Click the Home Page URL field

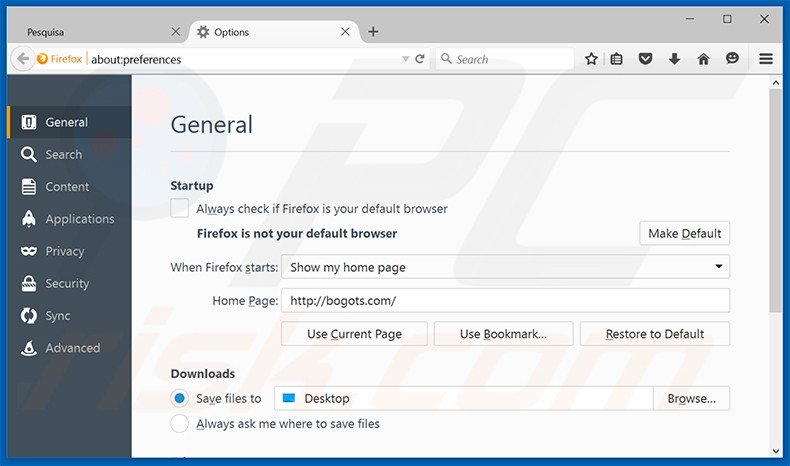(505, 301)
